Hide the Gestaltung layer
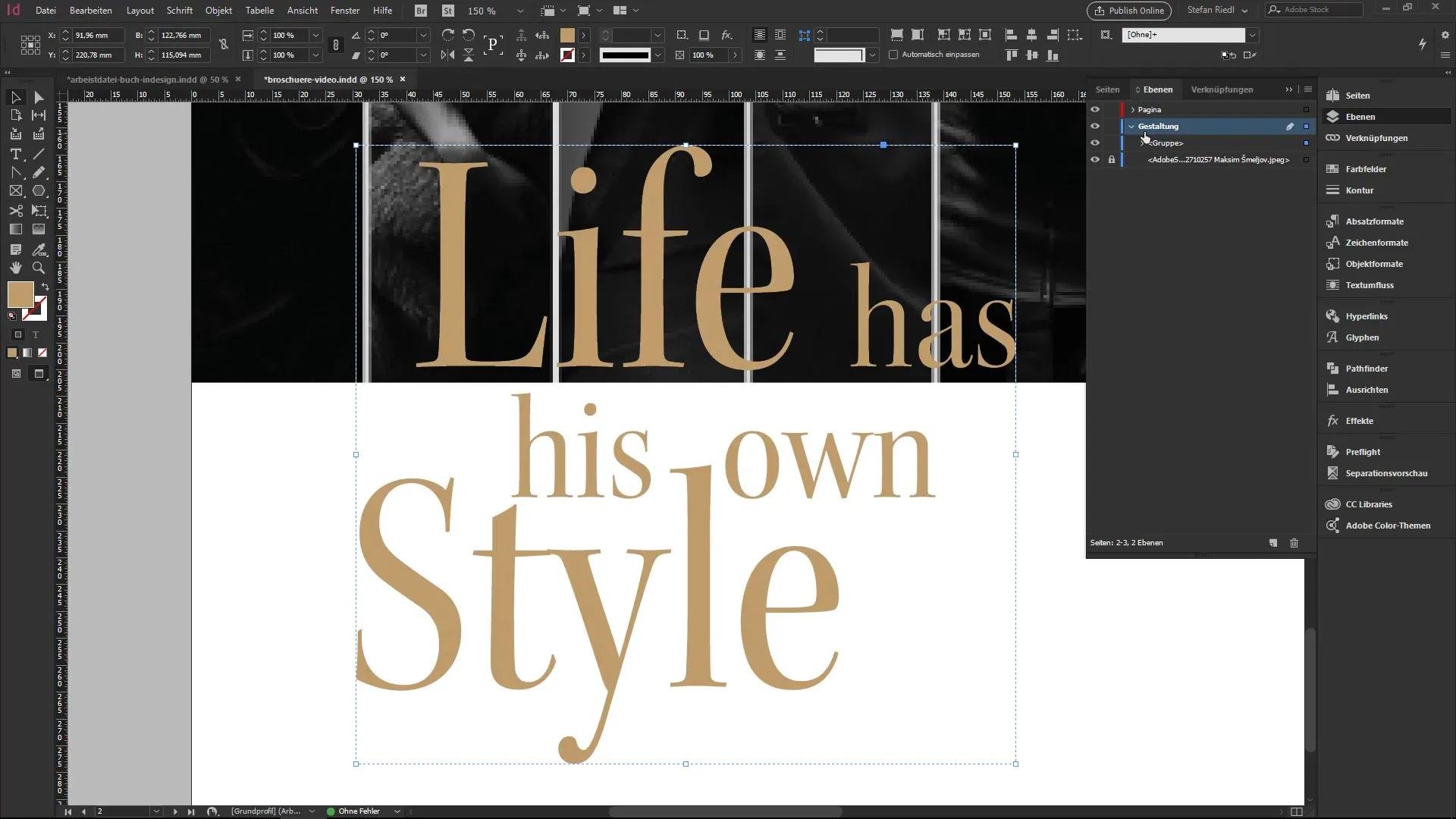The height and width of the screenshot is (819, 1456). click(x=1095, y=127)
